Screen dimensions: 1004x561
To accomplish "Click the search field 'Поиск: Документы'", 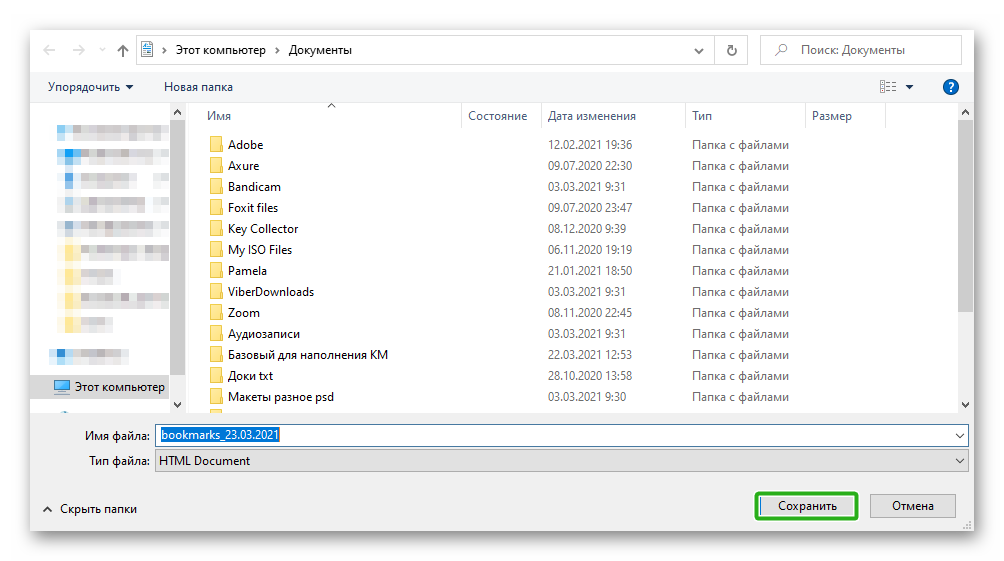I will (x=861, y=50).
